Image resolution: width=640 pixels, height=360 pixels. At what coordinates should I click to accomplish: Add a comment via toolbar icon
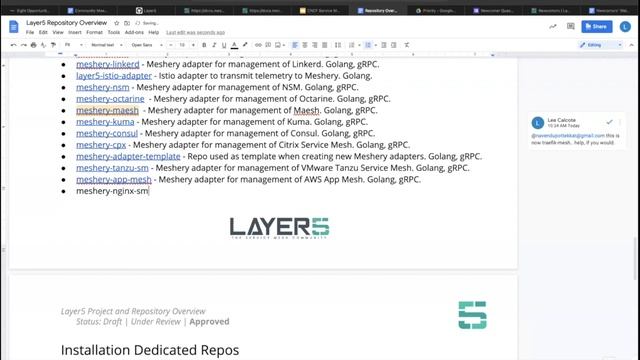(268, 45)
